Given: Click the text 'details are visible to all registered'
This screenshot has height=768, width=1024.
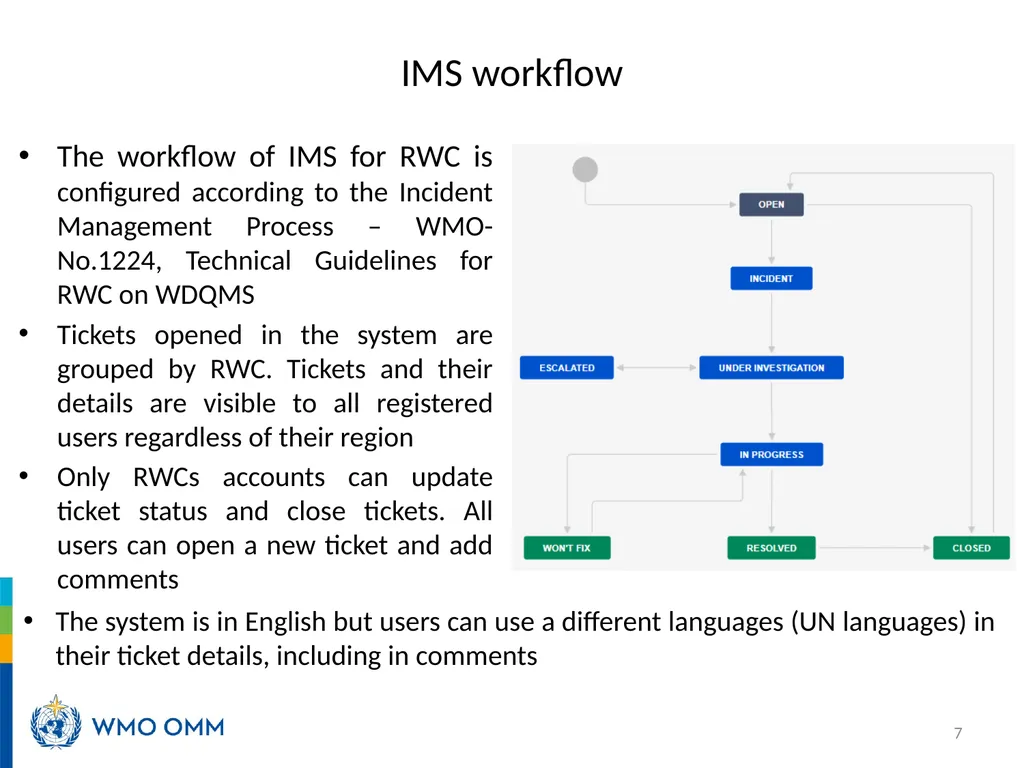Looking at the screenshot, I should 274,404.
